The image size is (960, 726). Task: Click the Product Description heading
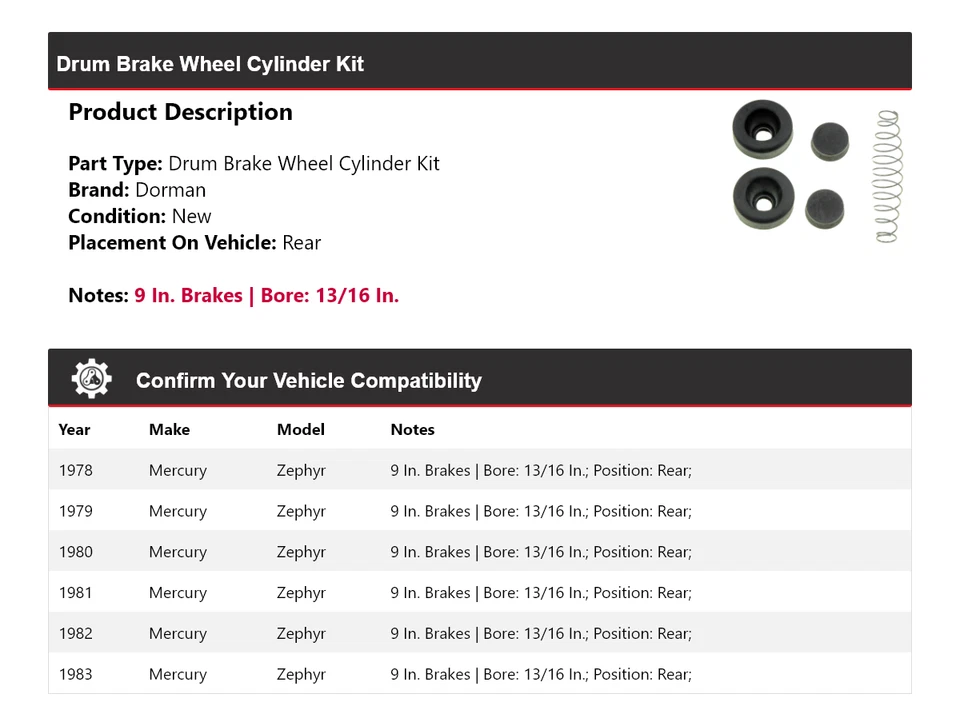[x=180, y=112]
